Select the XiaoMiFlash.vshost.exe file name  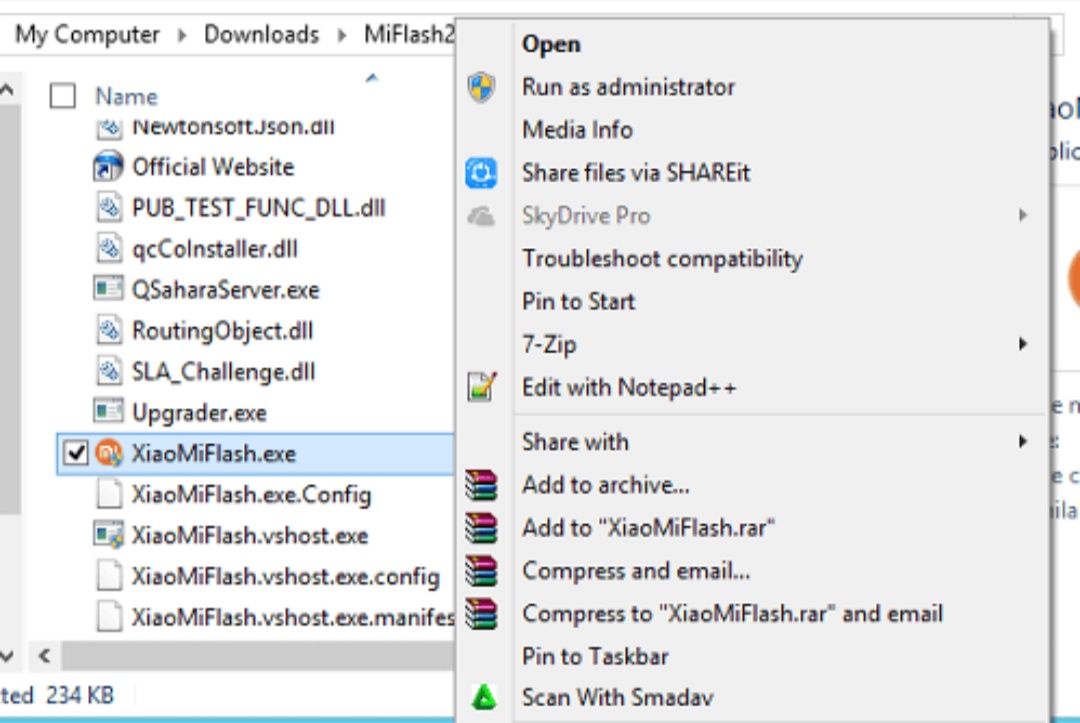coord(249,535)
